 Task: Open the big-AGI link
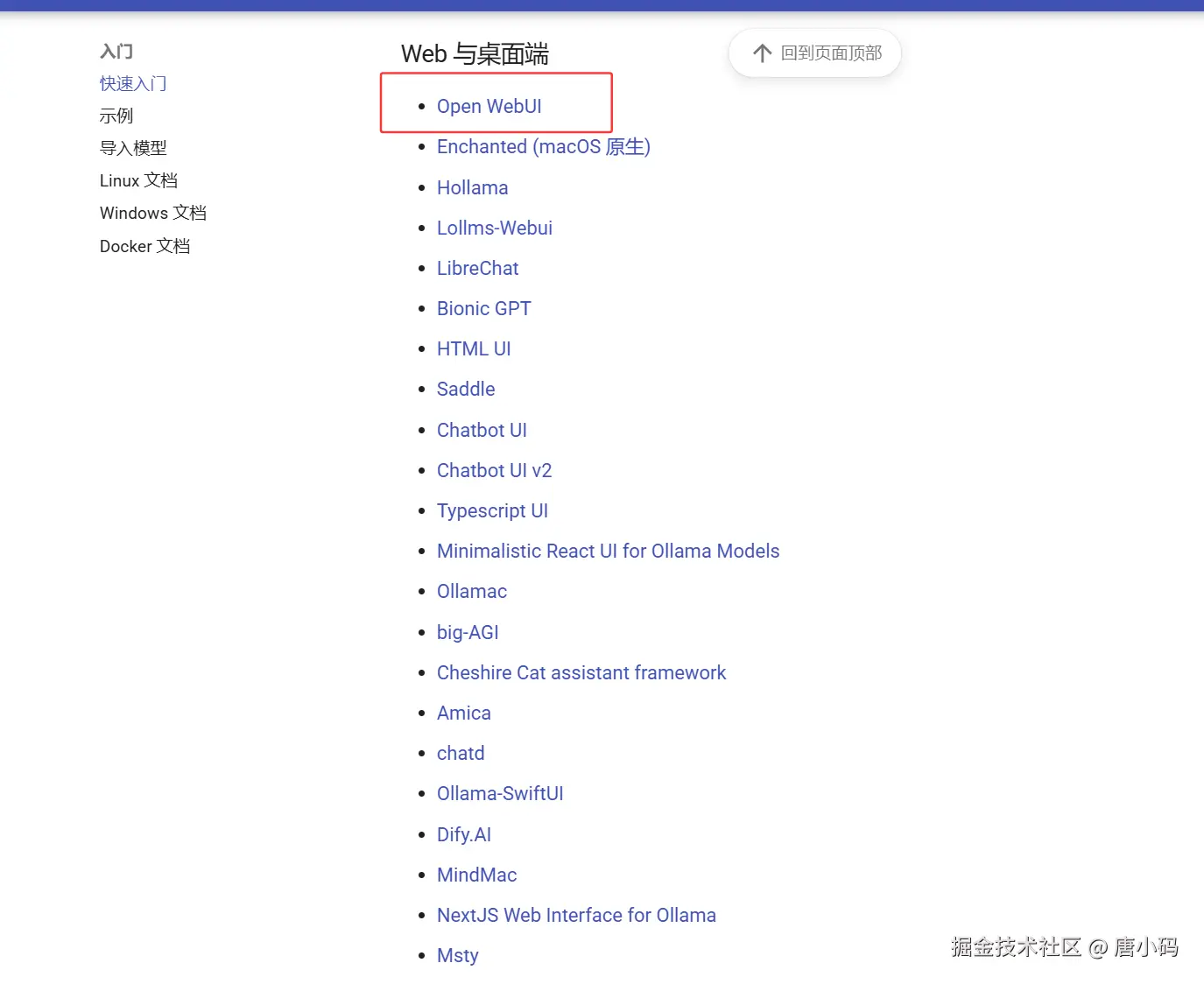468,632
